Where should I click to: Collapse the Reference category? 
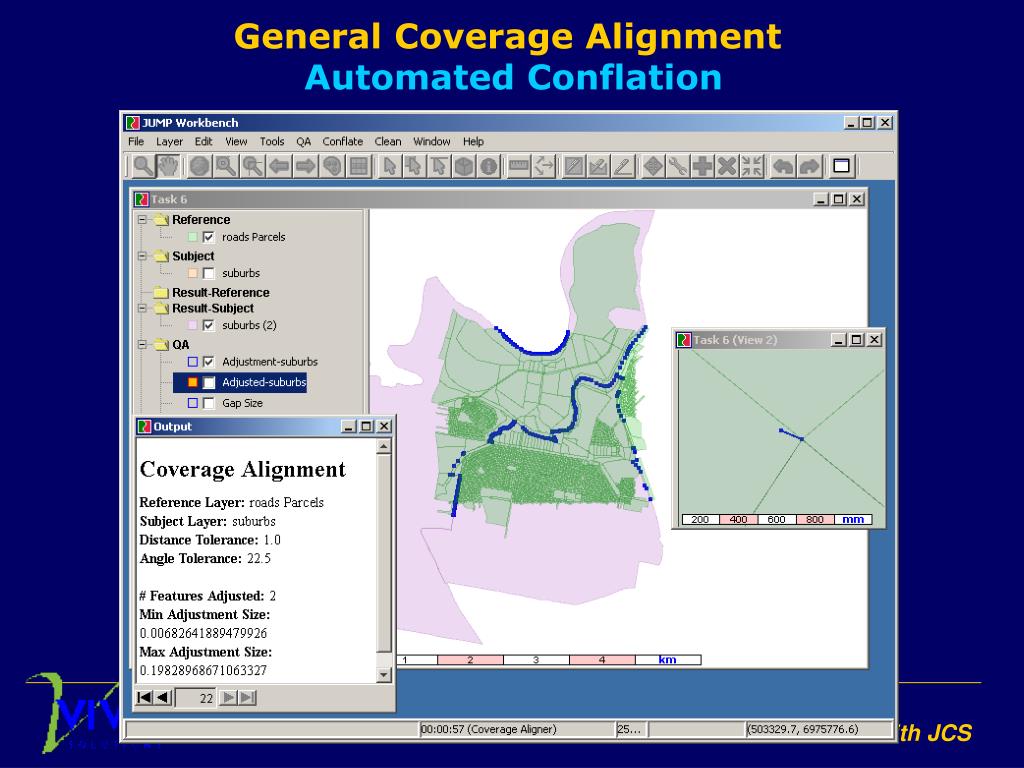pos(142,219)
